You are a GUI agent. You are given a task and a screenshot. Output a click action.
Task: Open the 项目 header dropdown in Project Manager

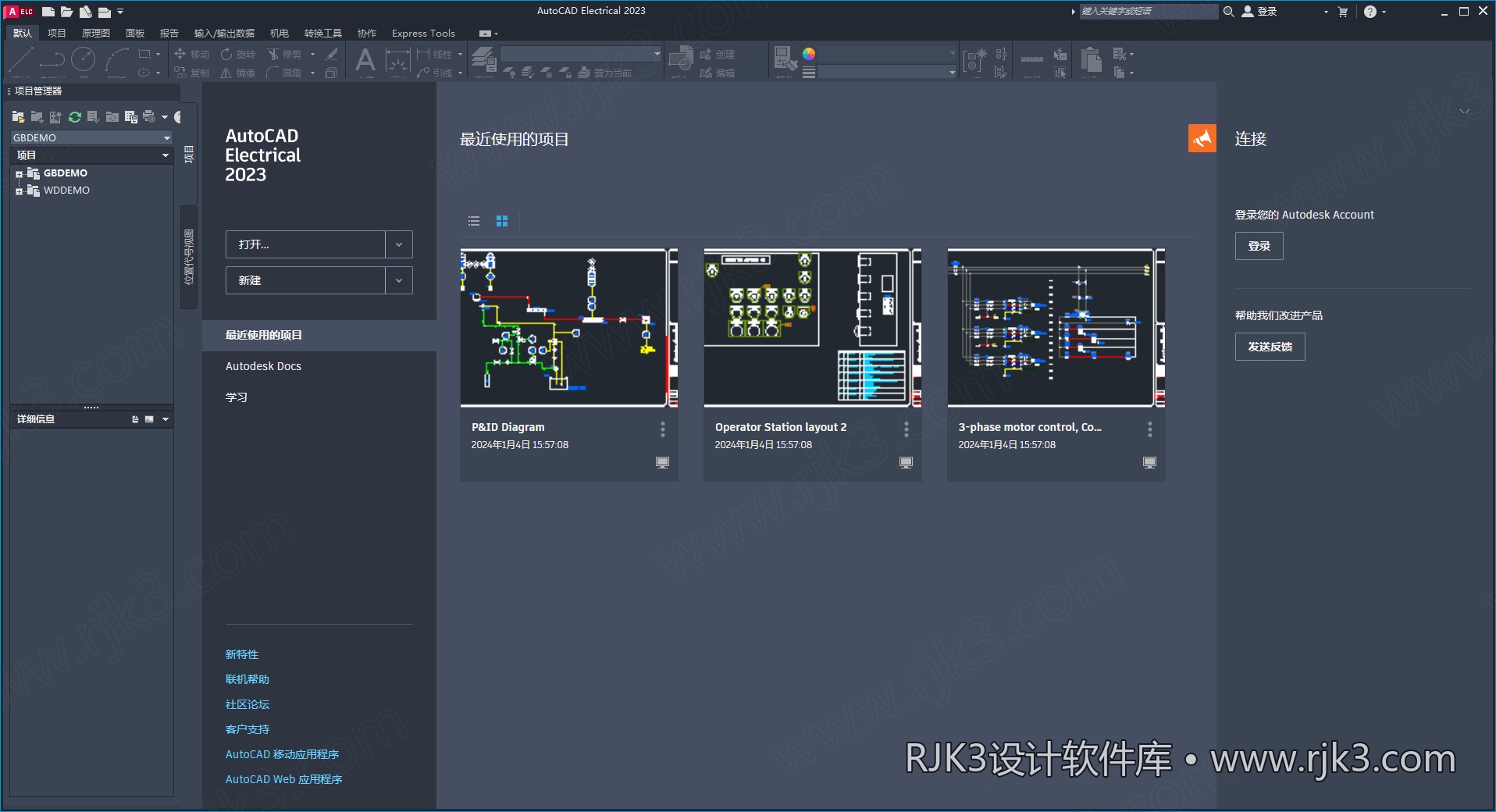coord(166,155)
